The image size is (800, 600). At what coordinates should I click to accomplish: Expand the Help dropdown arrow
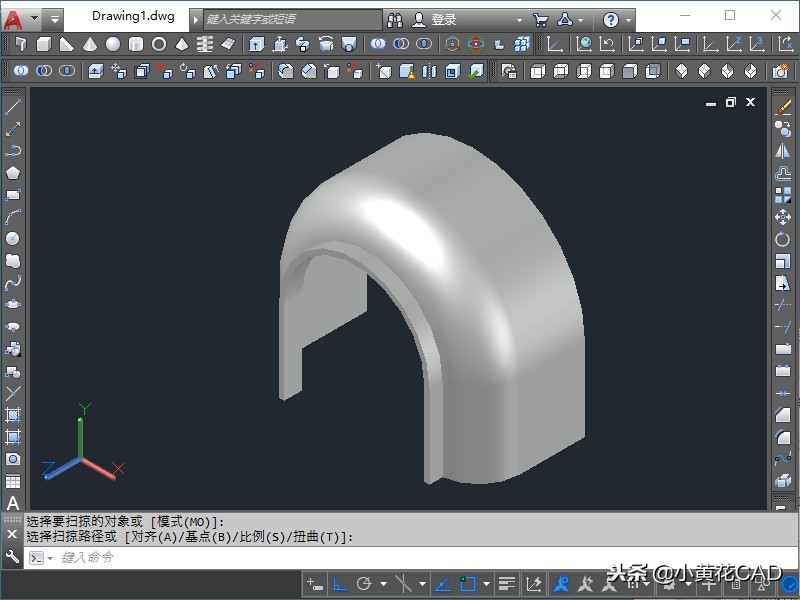(628, 19)
